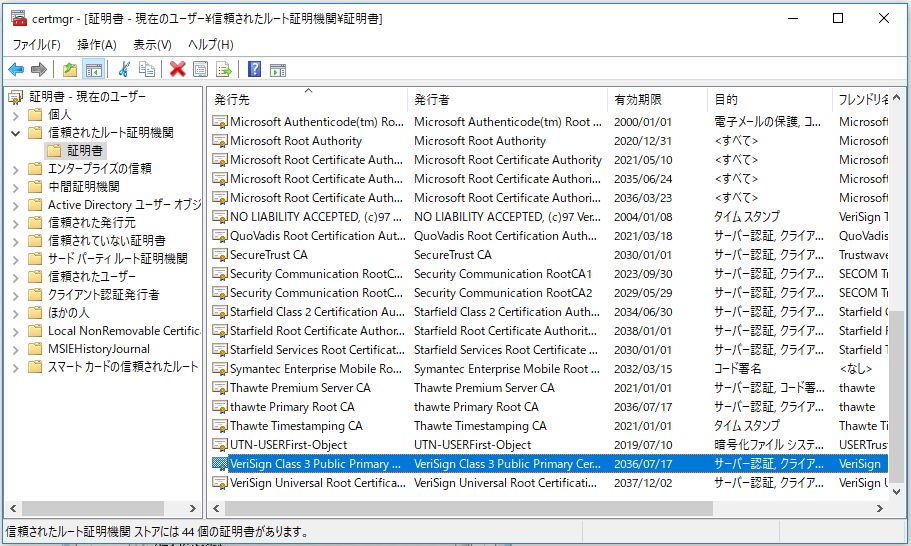Viewport: 911px width, 546px height.
Task: Select Local NonRemovable Certificates tree item
Action: [x=124, y=331]
